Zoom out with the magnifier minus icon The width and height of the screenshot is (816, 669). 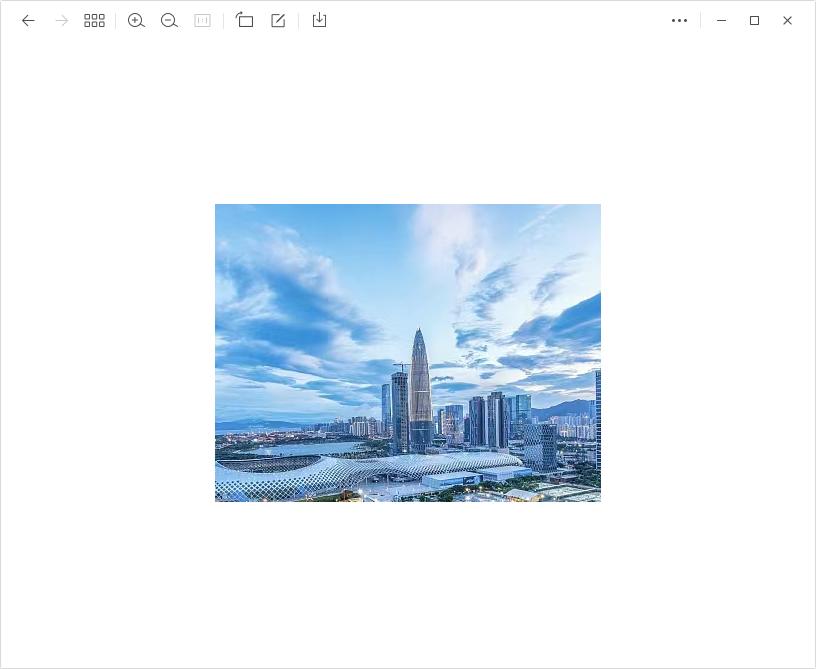click(x=169, y=21)
